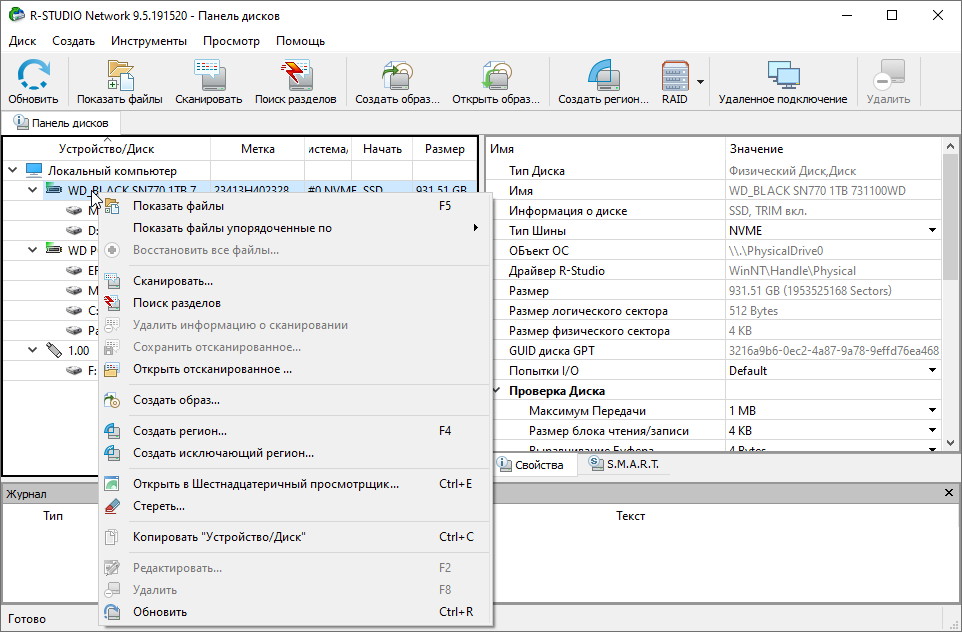
Task: Click the hex viewer icon in context menu
Action: [x=112, y=484]
